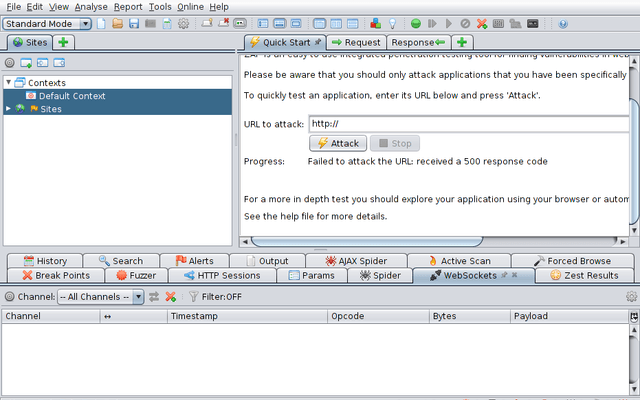The height and width of the screenshot is (400, 640).
Task: Open the Online menu
Action: pos(191,7)
